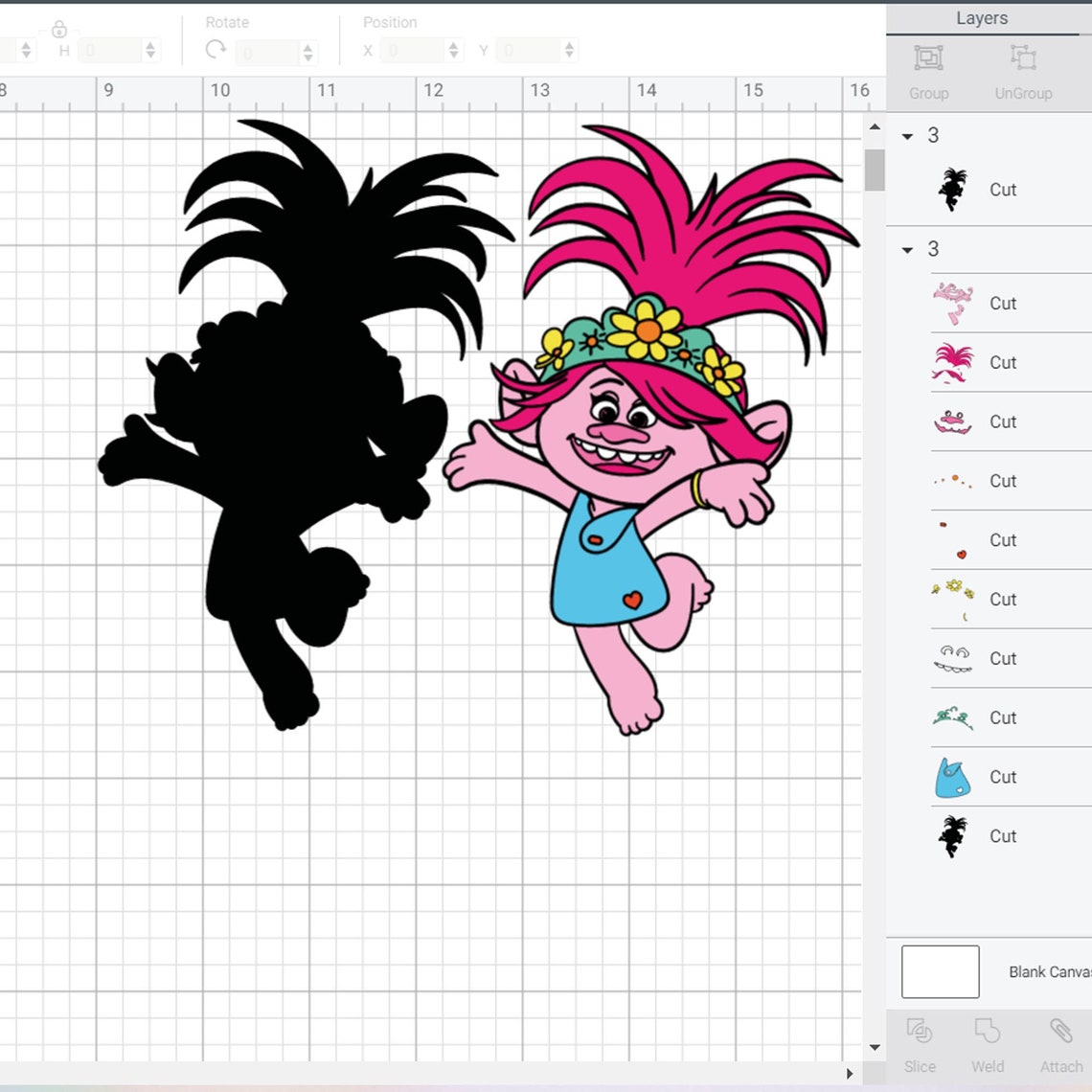
Task: Click the Cut label on the pink hair layer
Action: [1003, 362]
